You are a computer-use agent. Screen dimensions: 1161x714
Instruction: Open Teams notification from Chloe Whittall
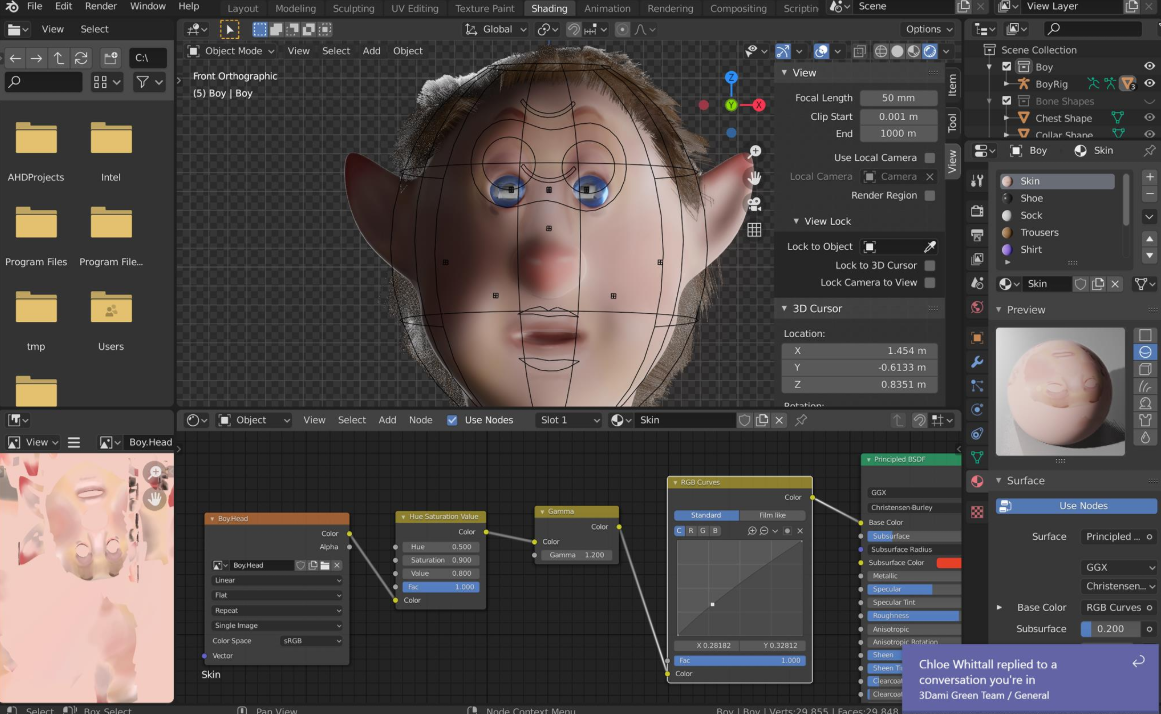click(1031, 679)
